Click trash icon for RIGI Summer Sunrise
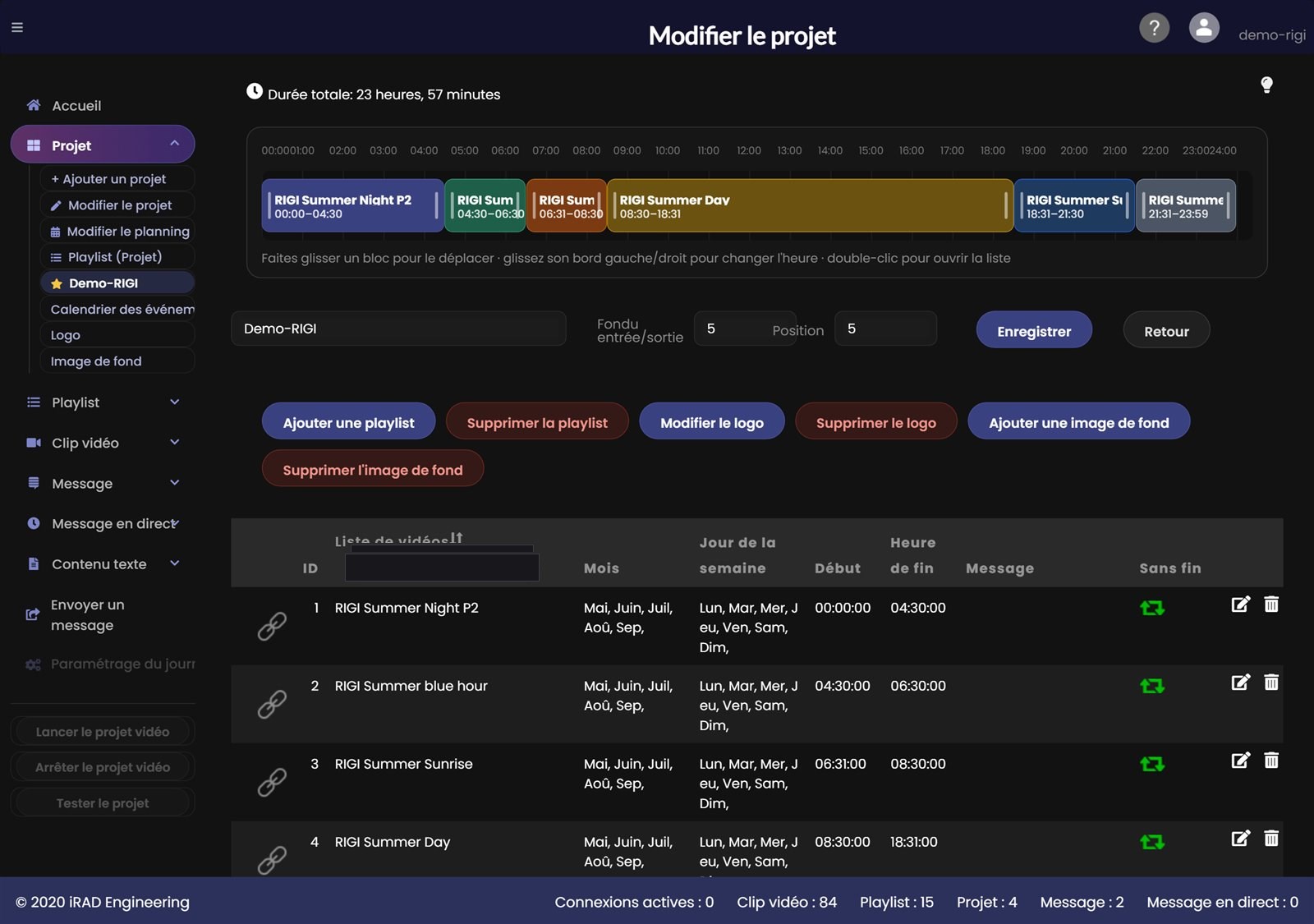The width and height of the screenshot is (1314, 924). (1271, 761)
